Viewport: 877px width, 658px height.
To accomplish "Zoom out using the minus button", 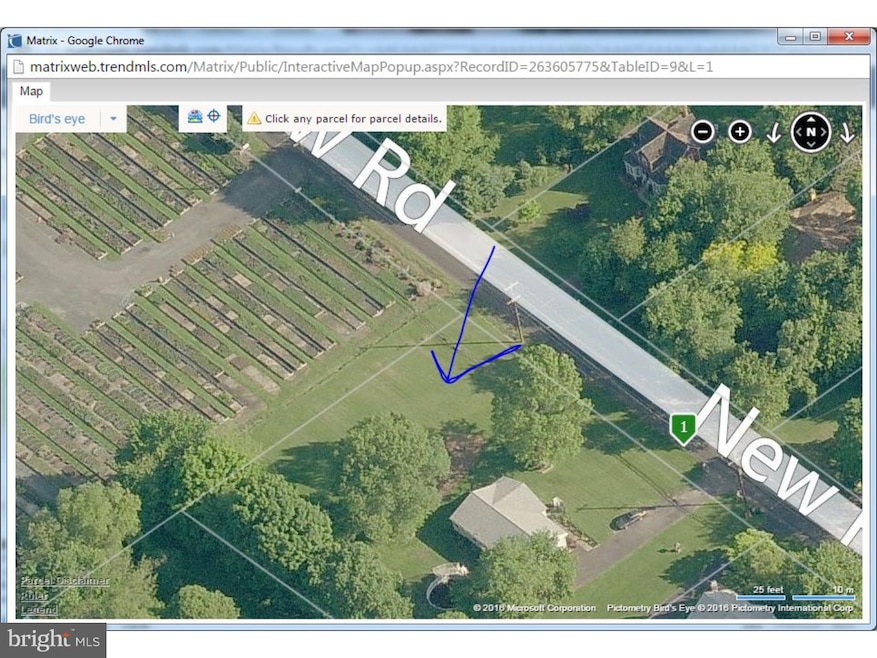I will 703,131.
